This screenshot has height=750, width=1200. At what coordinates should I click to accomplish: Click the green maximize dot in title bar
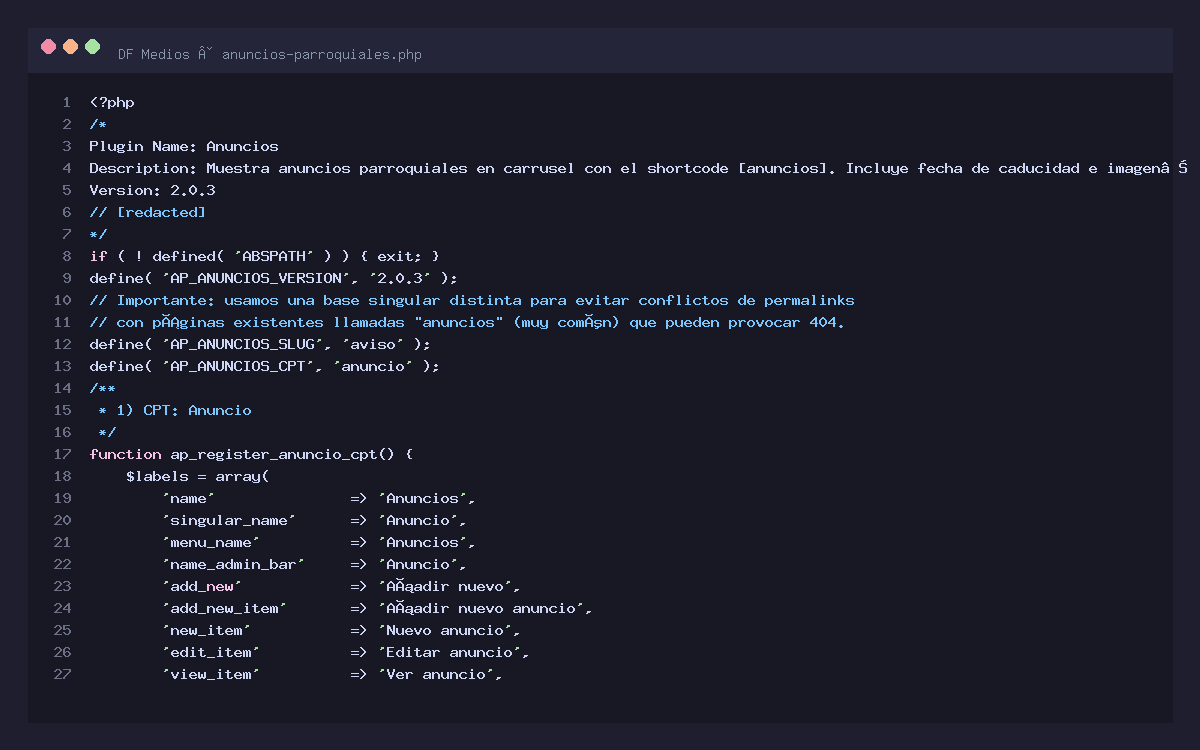93,46
